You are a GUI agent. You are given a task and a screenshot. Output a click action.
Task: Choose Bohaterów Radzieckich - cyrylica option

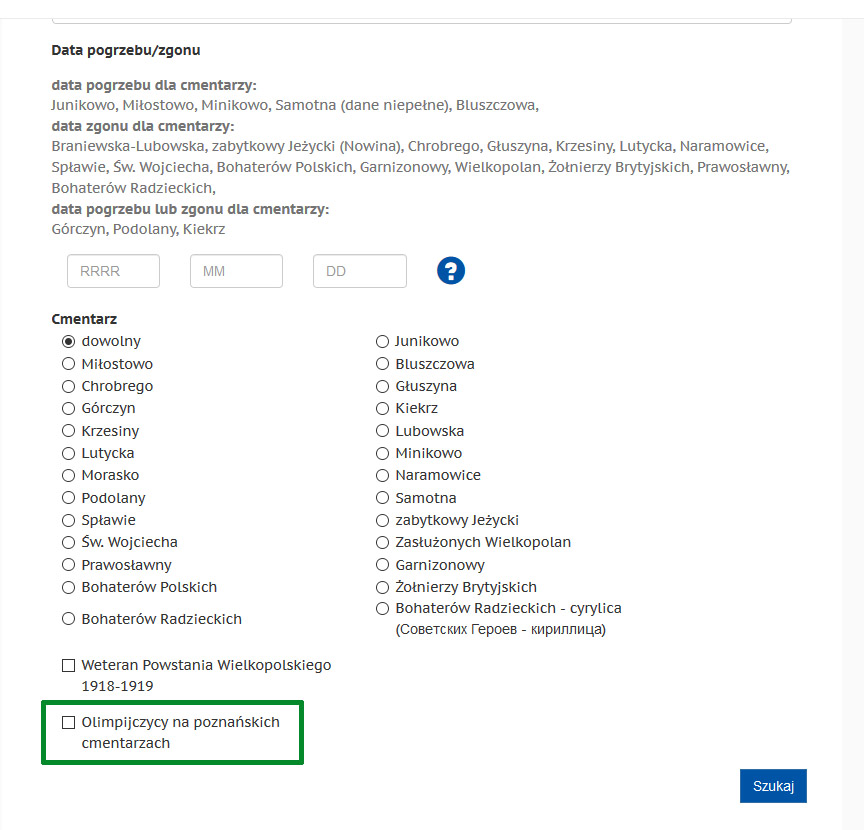coord(382,608)
